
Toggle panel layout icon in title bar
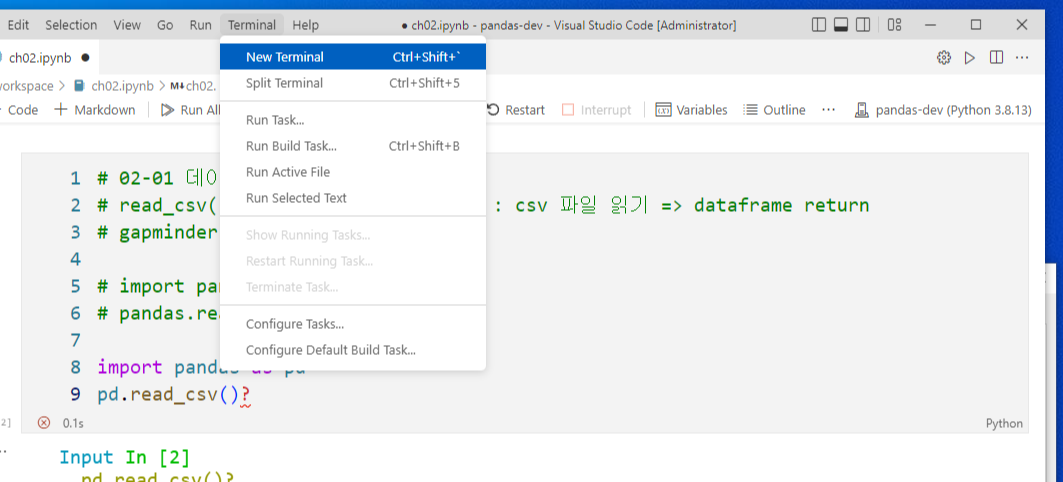841,25
